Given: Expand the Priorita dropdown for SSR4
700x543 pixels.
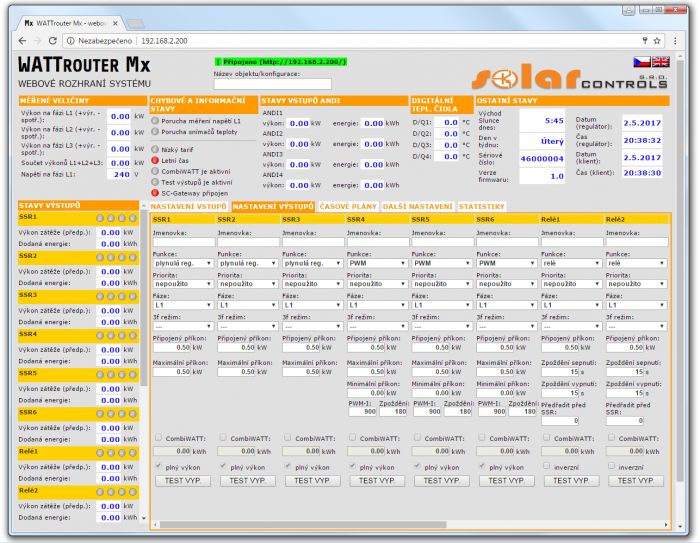Looking at the screenshot, I should tap(376, 284).
